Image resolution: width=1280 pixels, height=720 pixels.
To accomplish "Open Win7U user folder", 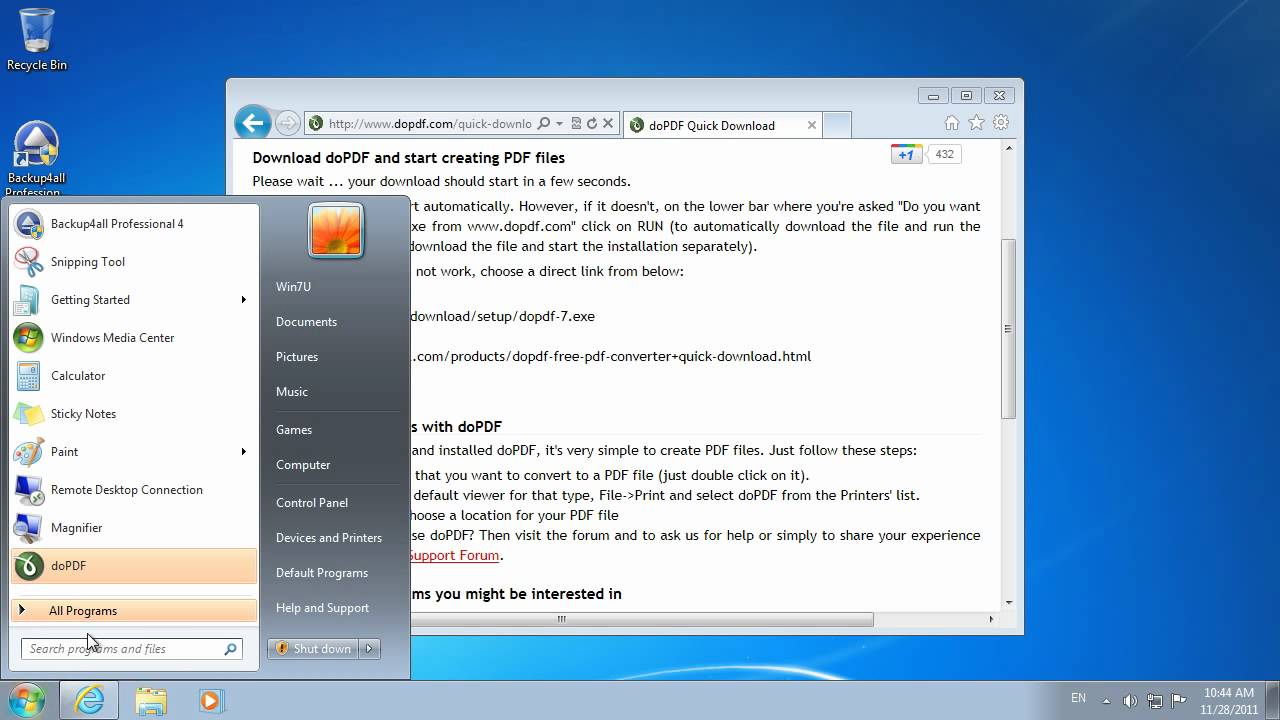I will pos(293,287).
